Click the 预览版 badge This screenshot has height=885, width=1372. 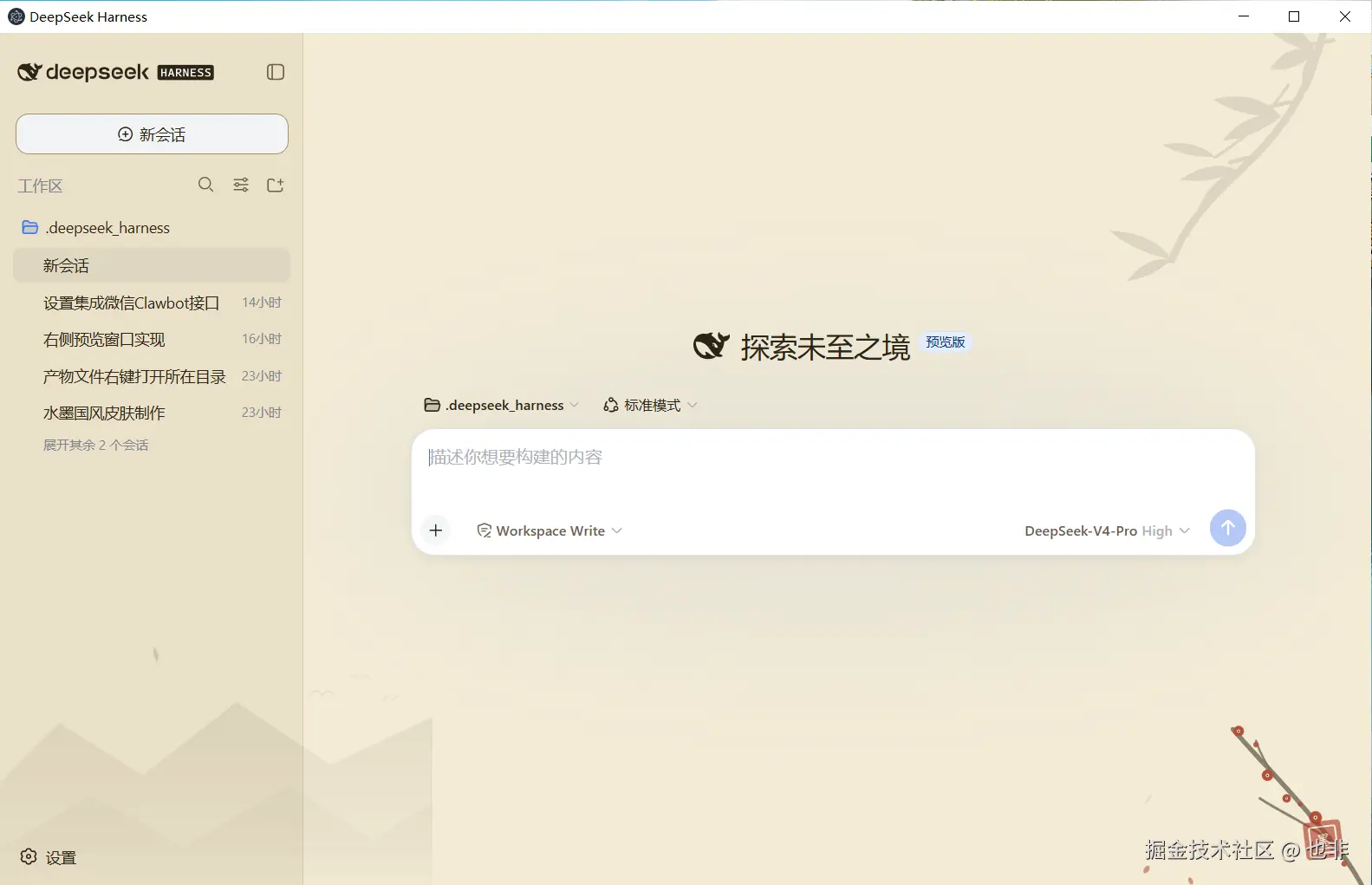[945, 342]
